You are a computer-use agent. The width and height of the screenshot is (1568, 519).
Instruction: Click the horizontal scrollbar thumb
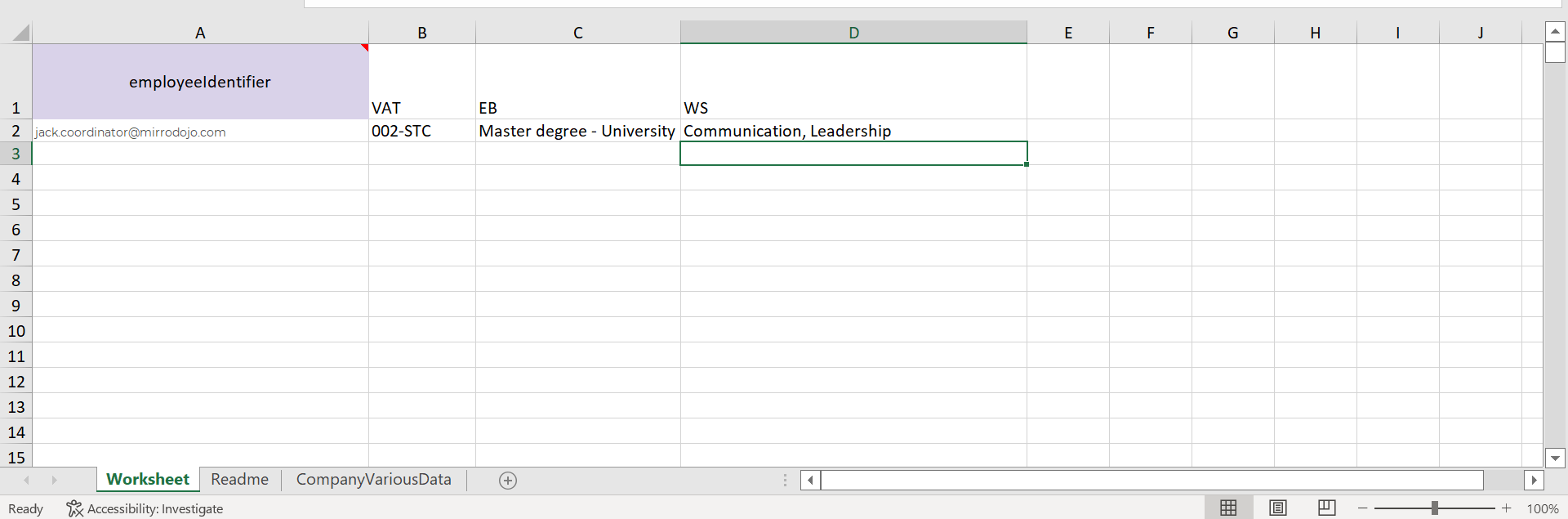point(1152,480)
